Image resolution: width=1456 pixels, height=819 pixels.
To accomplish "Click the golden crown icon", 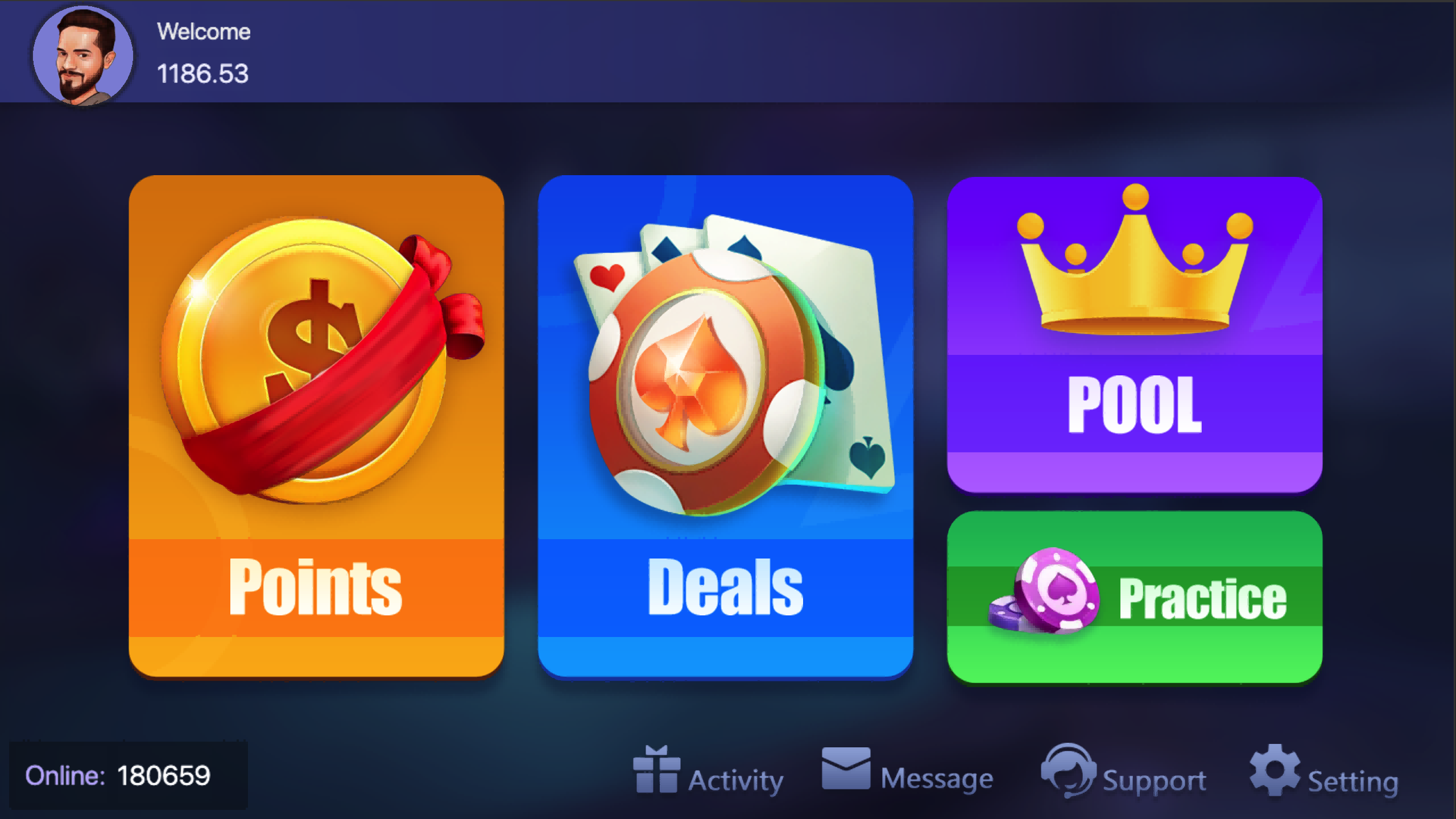I will click(x=1135, y=259).
